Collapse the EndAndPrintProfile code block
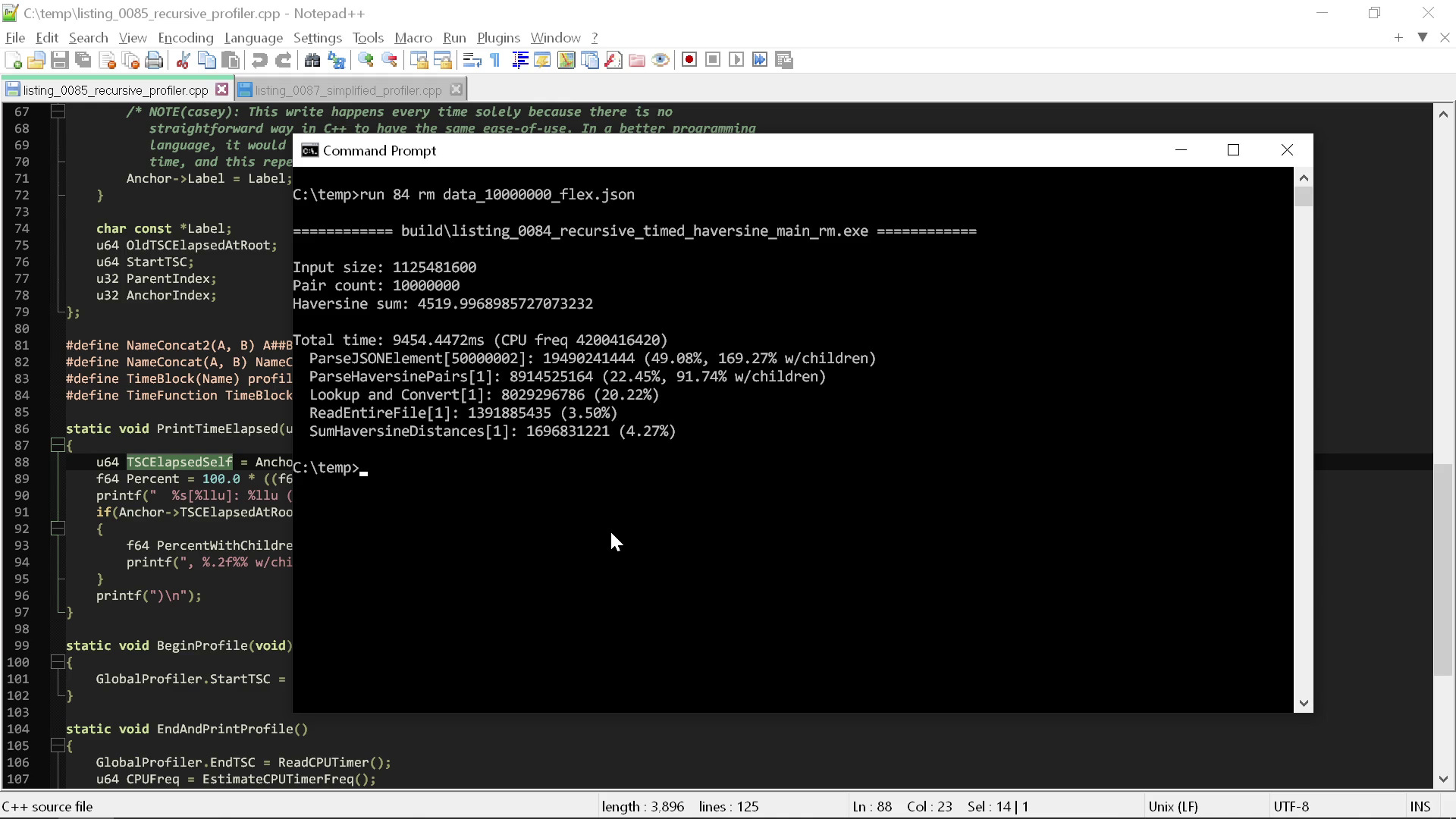1456x819 pixels. point(58,745)
